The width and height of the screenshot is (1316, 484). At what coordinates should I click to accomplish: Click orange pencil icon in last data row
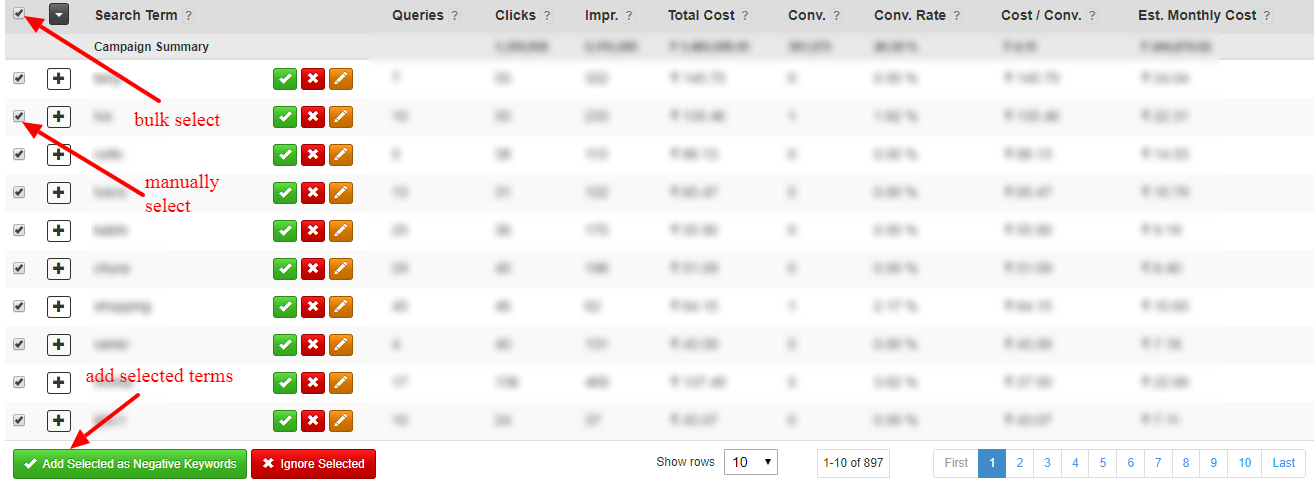click(x=341, y=421)
